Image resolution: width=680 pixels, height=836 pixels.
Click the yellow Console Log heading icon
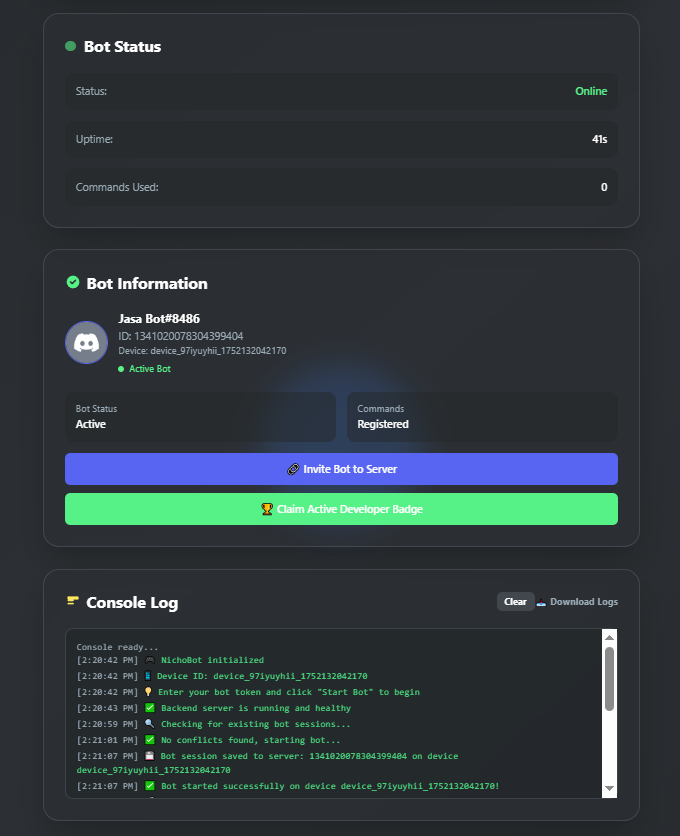(x=73, y=601)
